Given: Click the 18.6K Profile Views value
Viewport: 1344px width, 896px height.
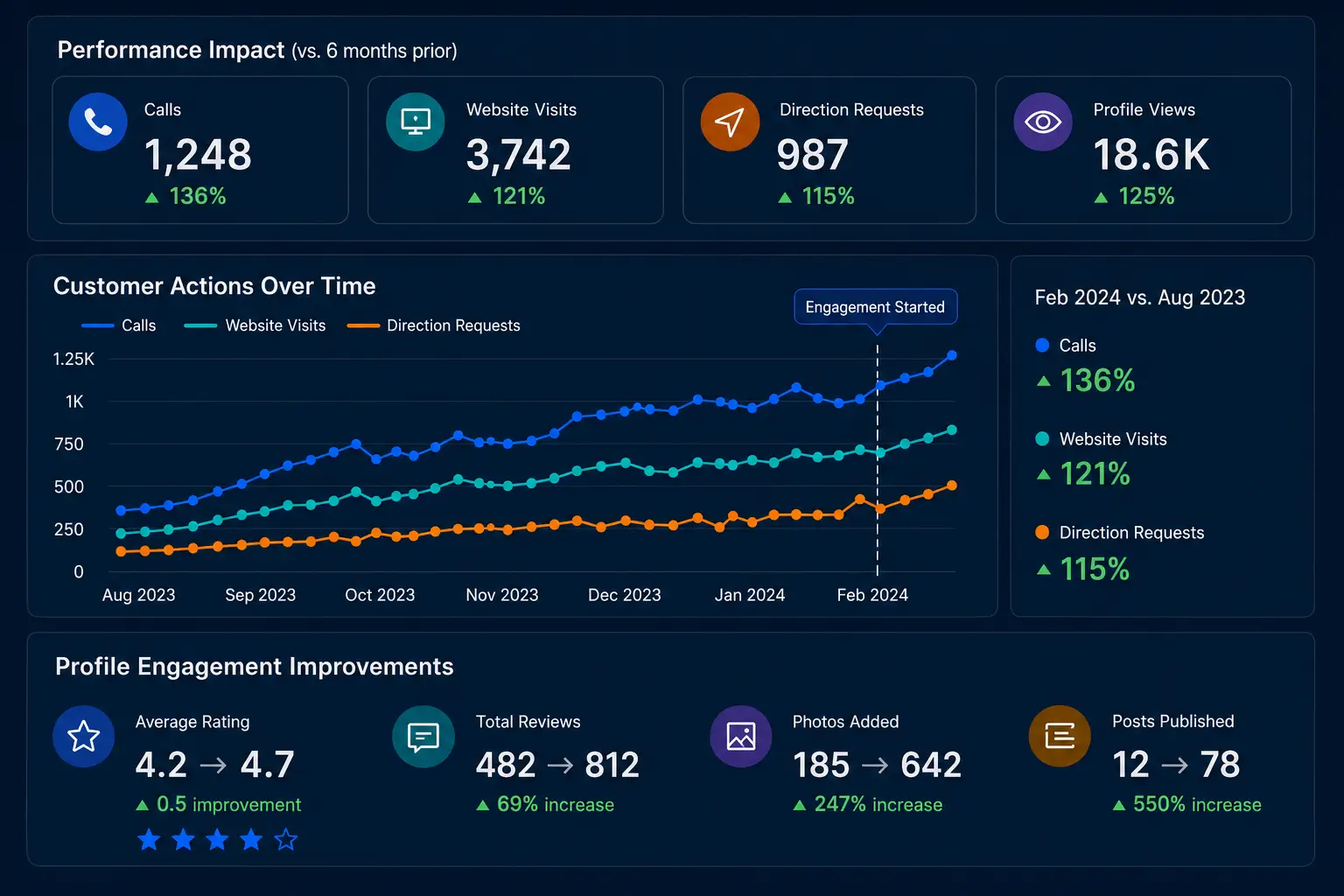Looking at the screenshot, I should [1151, 156].
